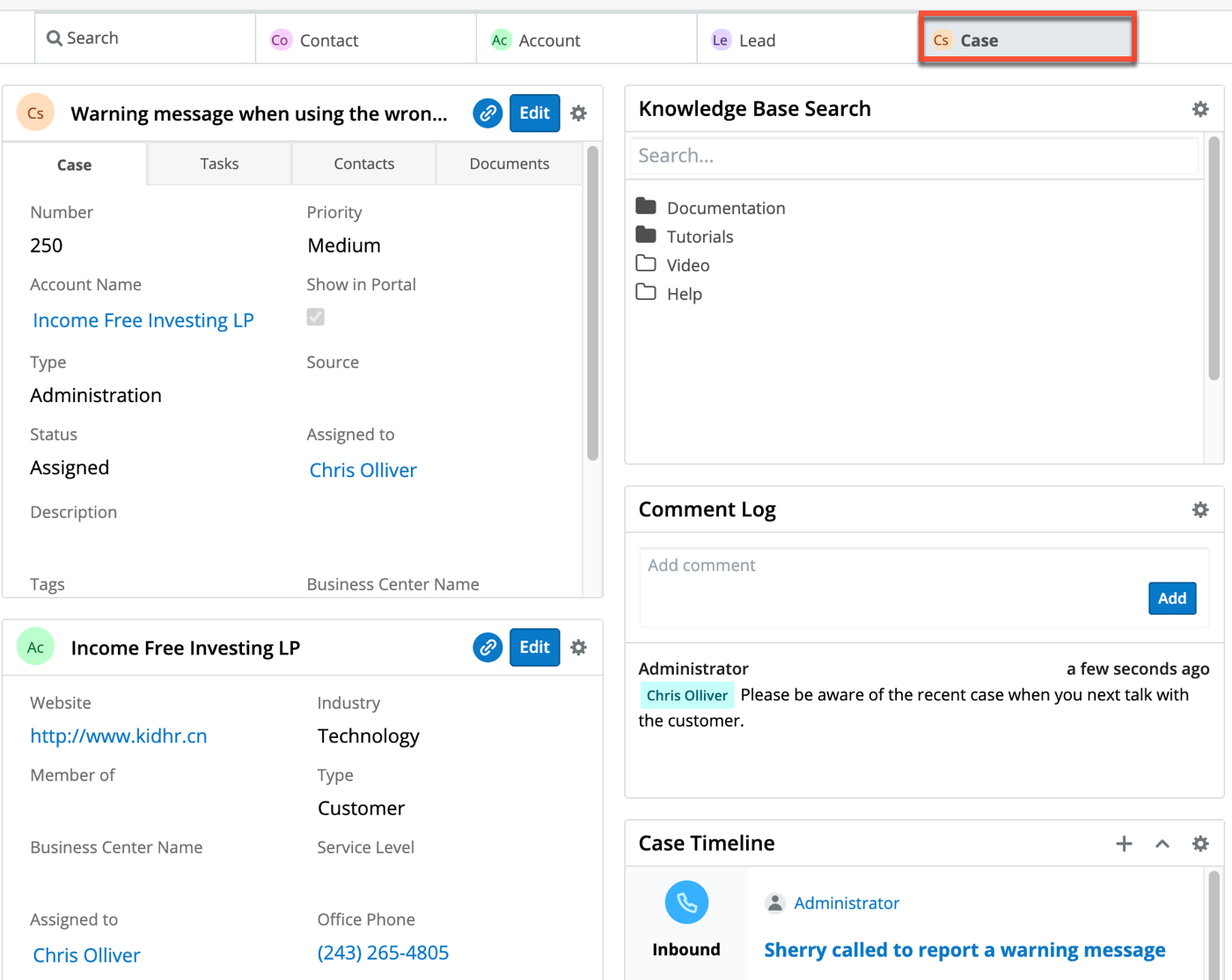This screenshot has height=980, width=1232.
Task: Click the plus icon in Case Timeline
Action: click(1124, 844)
